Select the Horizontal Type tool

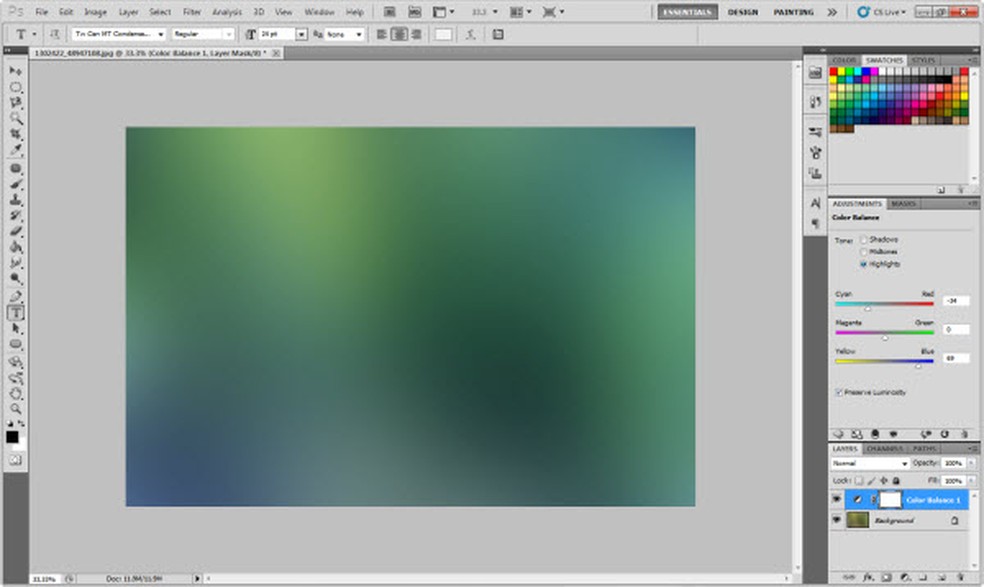16,313
